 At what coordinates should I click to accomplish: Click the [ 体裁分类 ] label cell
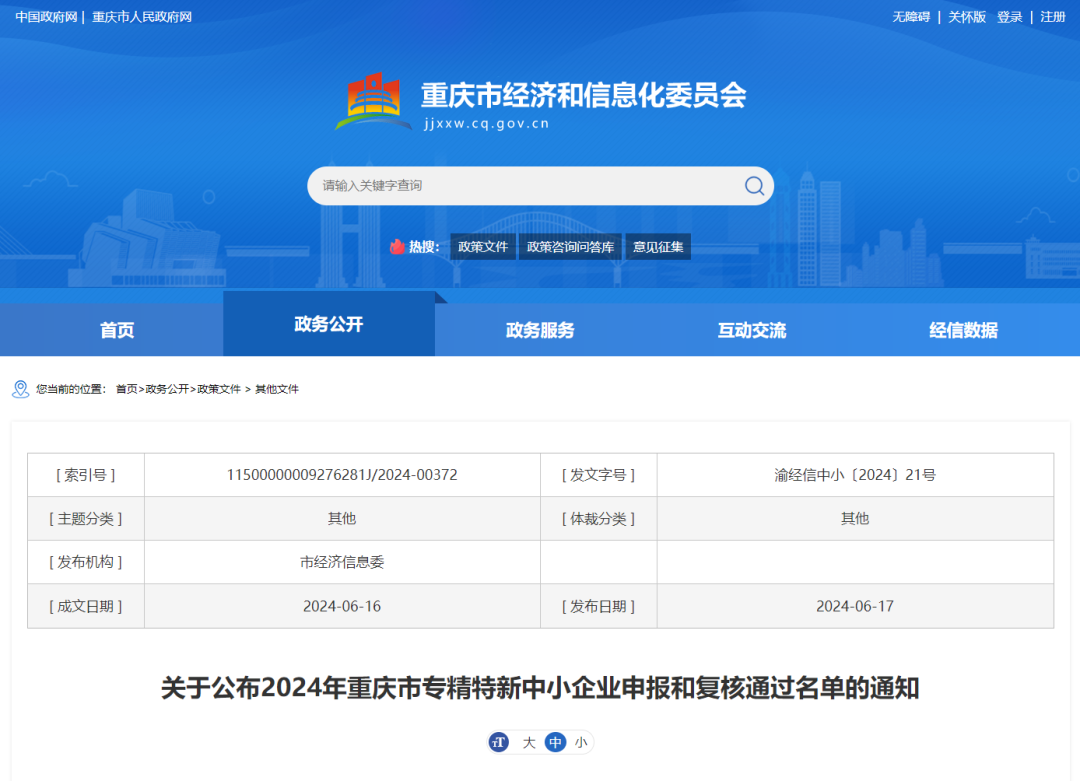coord(599,519)
